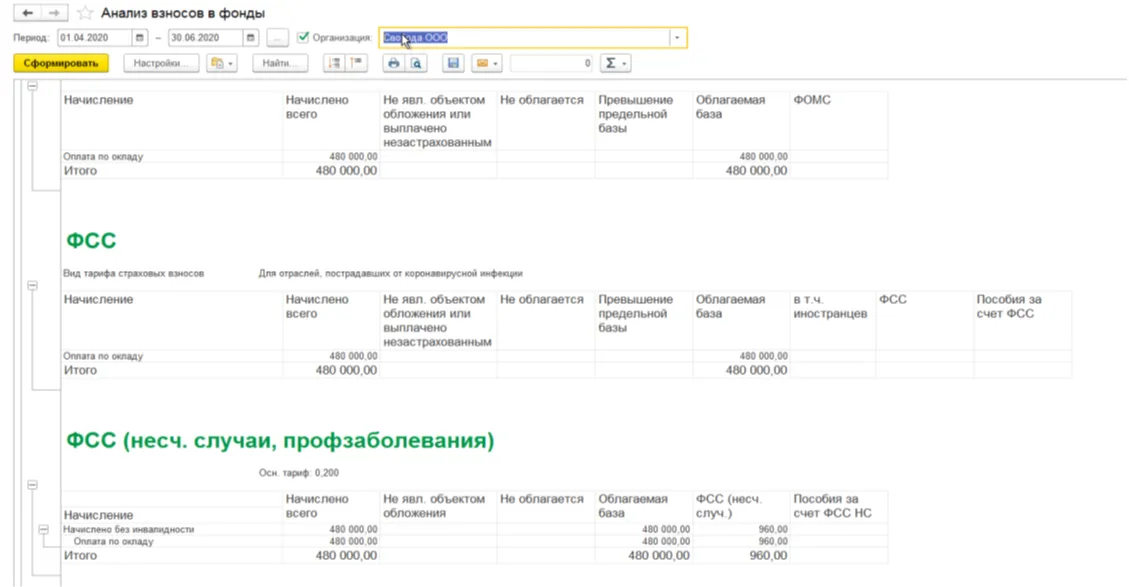The image size is (1129, 587).
Task: Open calendar for period start date
Action: pos(141,38)
